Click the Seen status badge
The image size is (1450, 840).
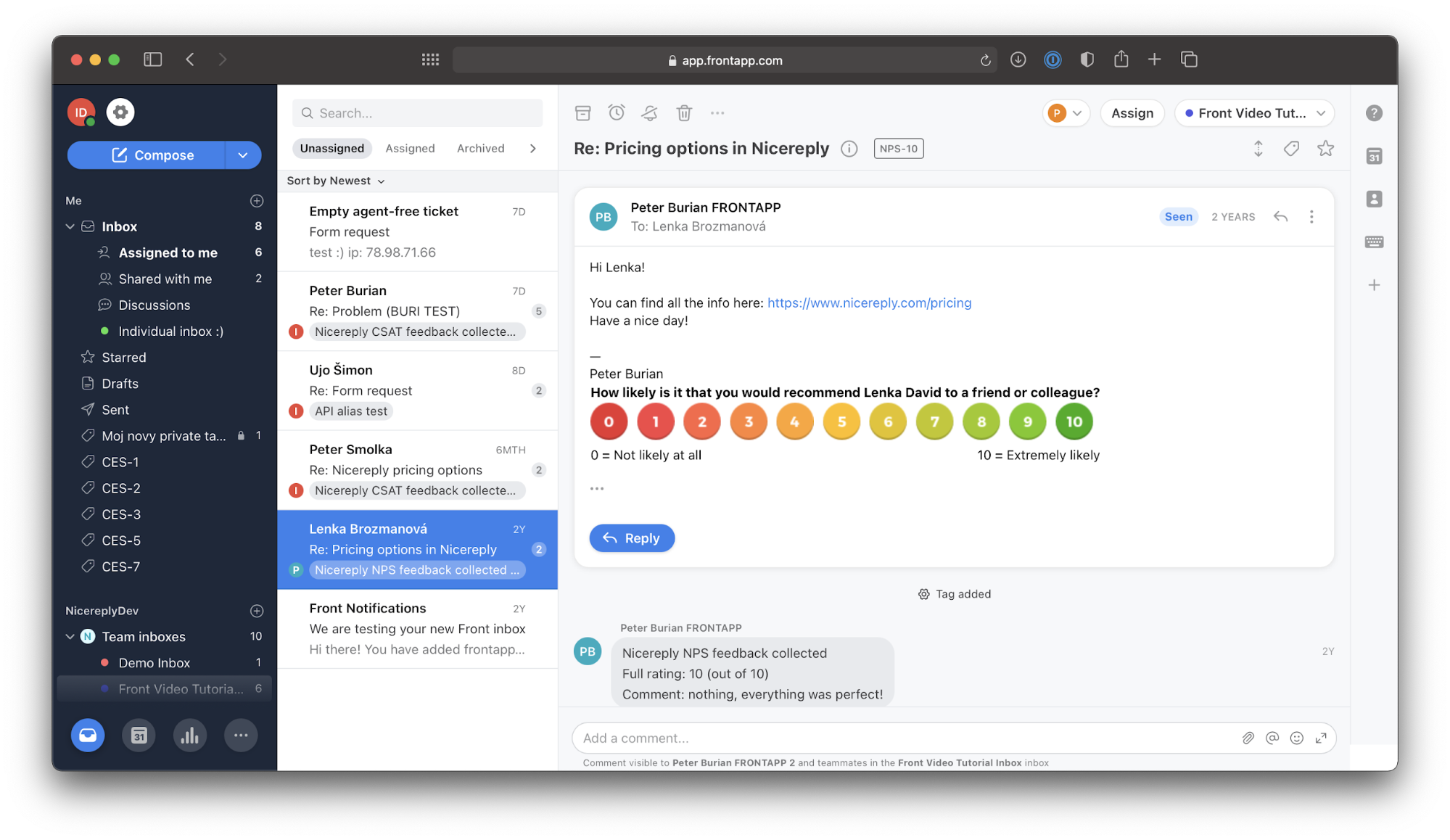tap(1178, 217)
